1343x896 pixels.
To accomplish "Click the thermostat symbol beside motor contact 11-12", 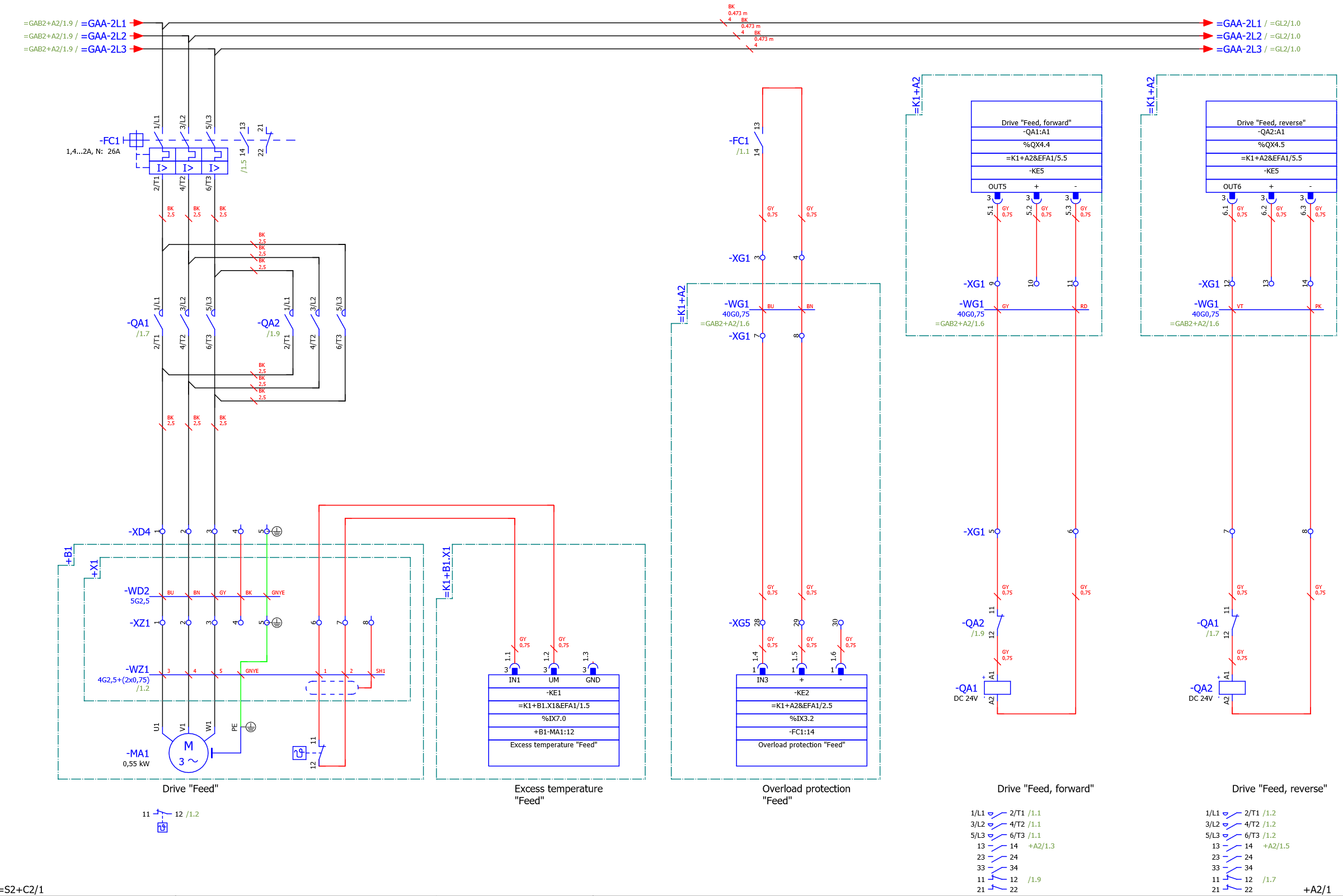I will coord(299,753).
